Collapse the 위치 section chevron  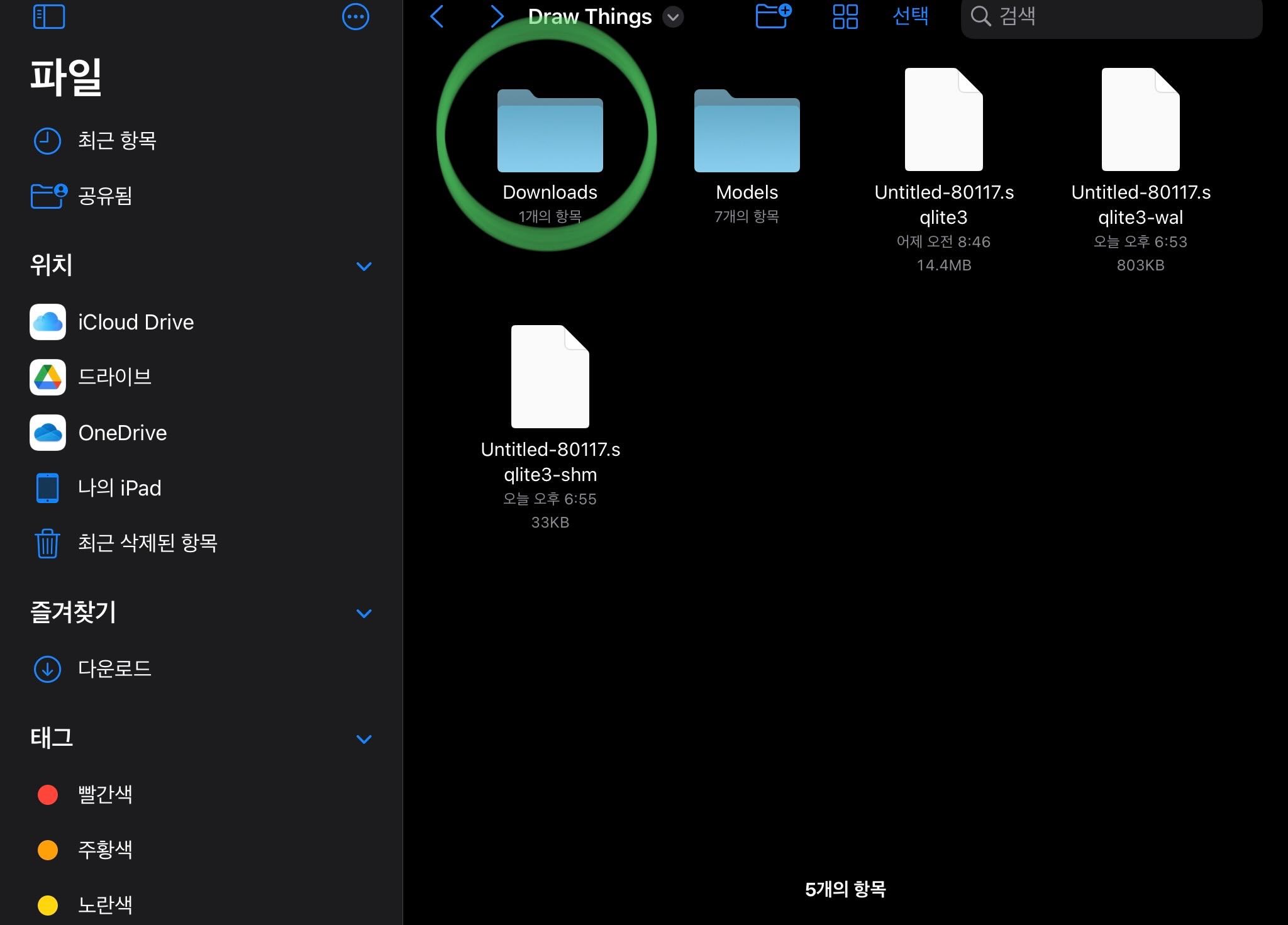pyautogui.click(x=365, y=267)
